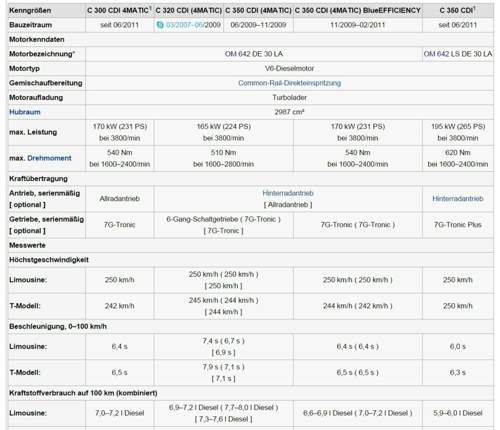Click 6,3 s T-Modell value

pos(458,373)
